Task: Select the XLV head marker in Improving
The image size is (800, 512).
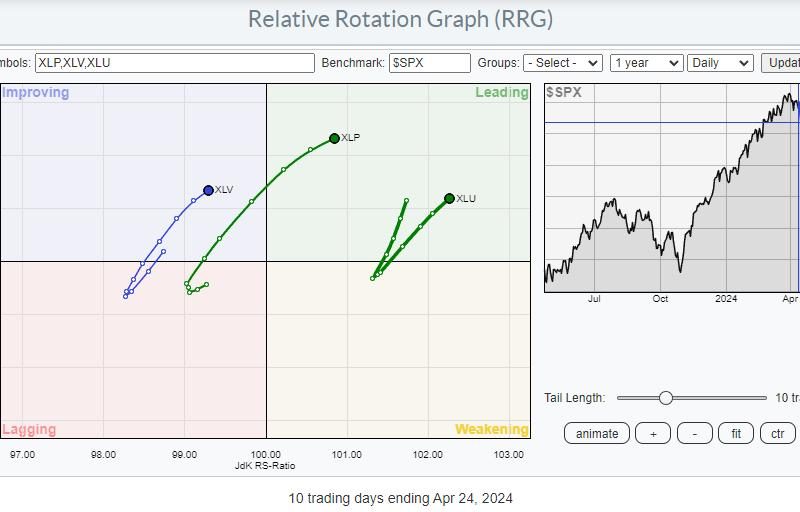Action: tap(208, 190)
